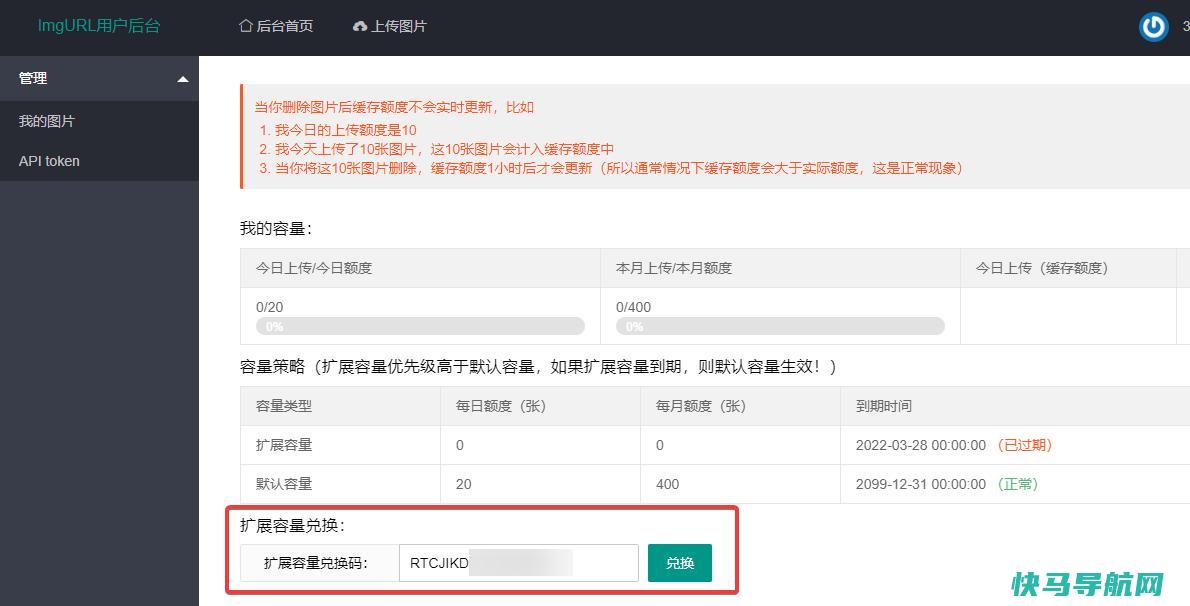Click the 0/400 value text

pyautogui.click(x=633, y=307)
